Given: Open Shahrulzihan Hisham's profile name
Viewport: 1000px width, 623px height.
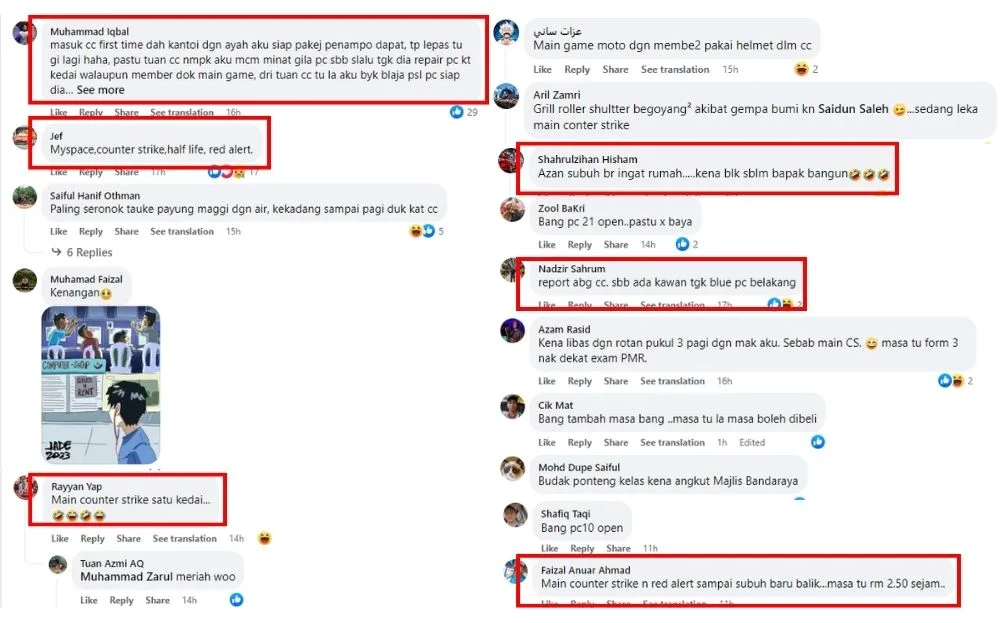Looking at the screenshot, I should [588, 159].
